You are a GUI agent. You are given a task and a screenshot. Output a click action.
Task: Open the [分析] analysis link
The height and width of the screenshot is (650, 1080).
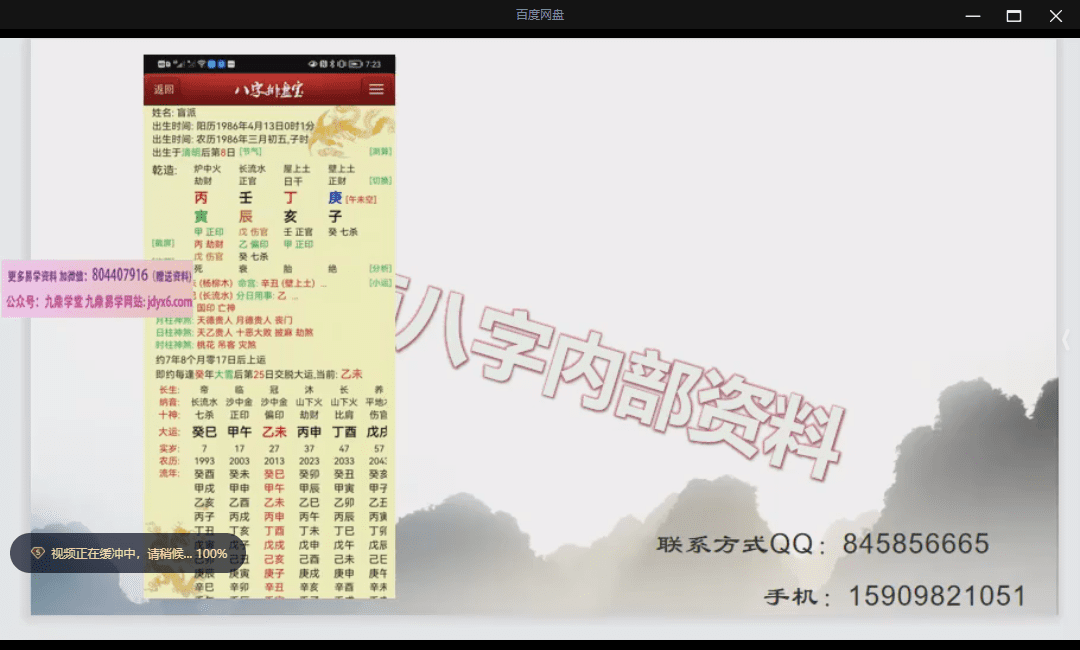(380, 268)
